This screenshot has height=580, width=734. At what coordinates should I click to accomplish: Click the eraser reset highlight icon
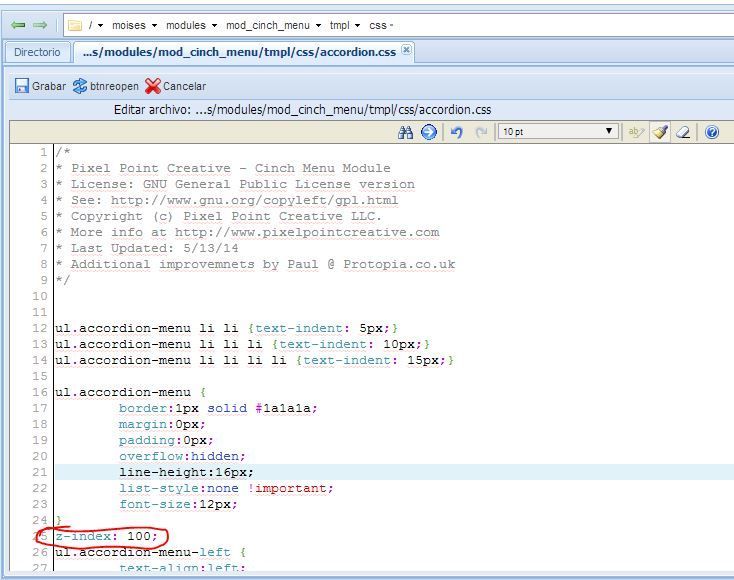683,132
